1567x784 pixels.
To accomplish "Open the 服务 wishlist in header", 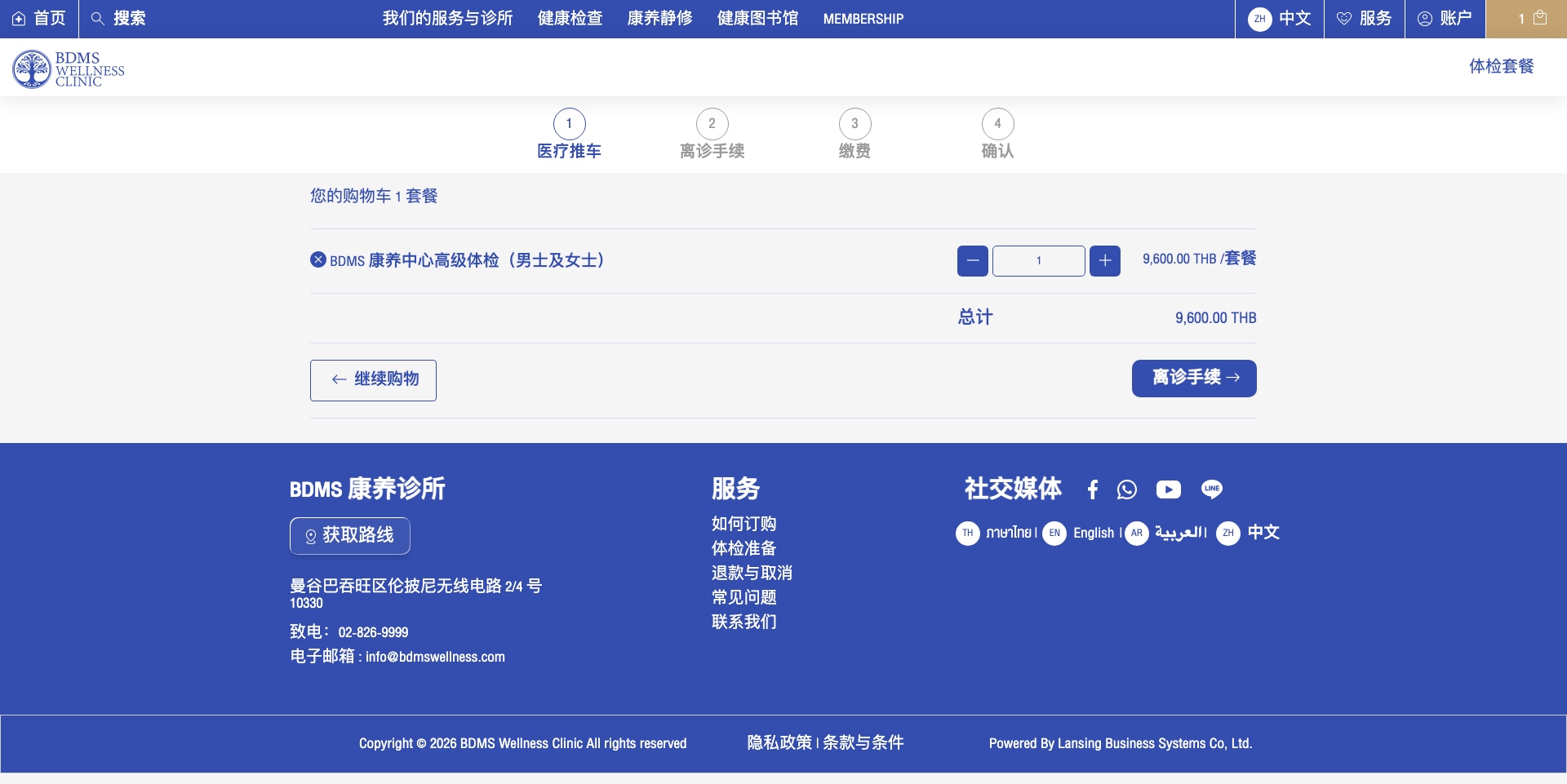I will (1364, 19).
